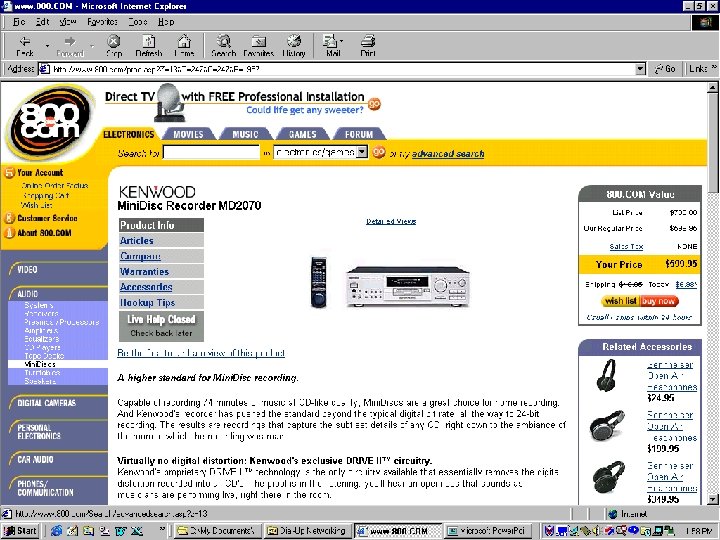Click the Your Account icon
Screen dimensions: 720x540
click(x=9, y=173)
